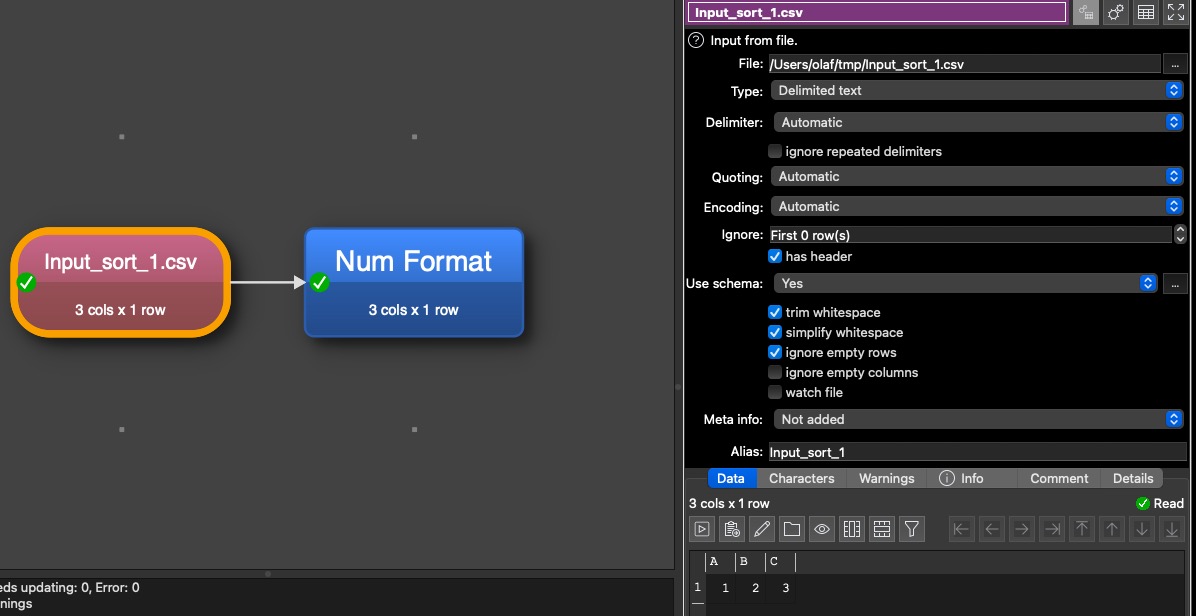Toggle 'ignore repeated delimiters' checkbox
This screenshot has width=1196, height=616.
click(x=775, y=151)
